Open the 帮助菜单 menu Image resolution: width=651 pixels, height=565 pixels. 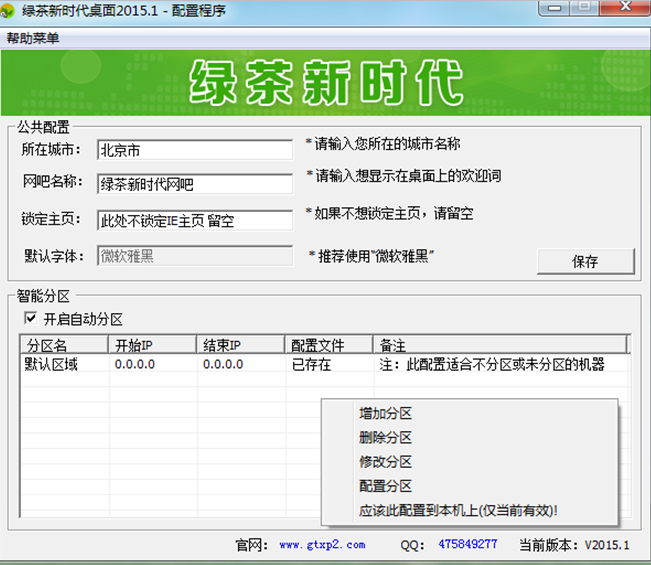pyautogui.click(x=33, y=39)
